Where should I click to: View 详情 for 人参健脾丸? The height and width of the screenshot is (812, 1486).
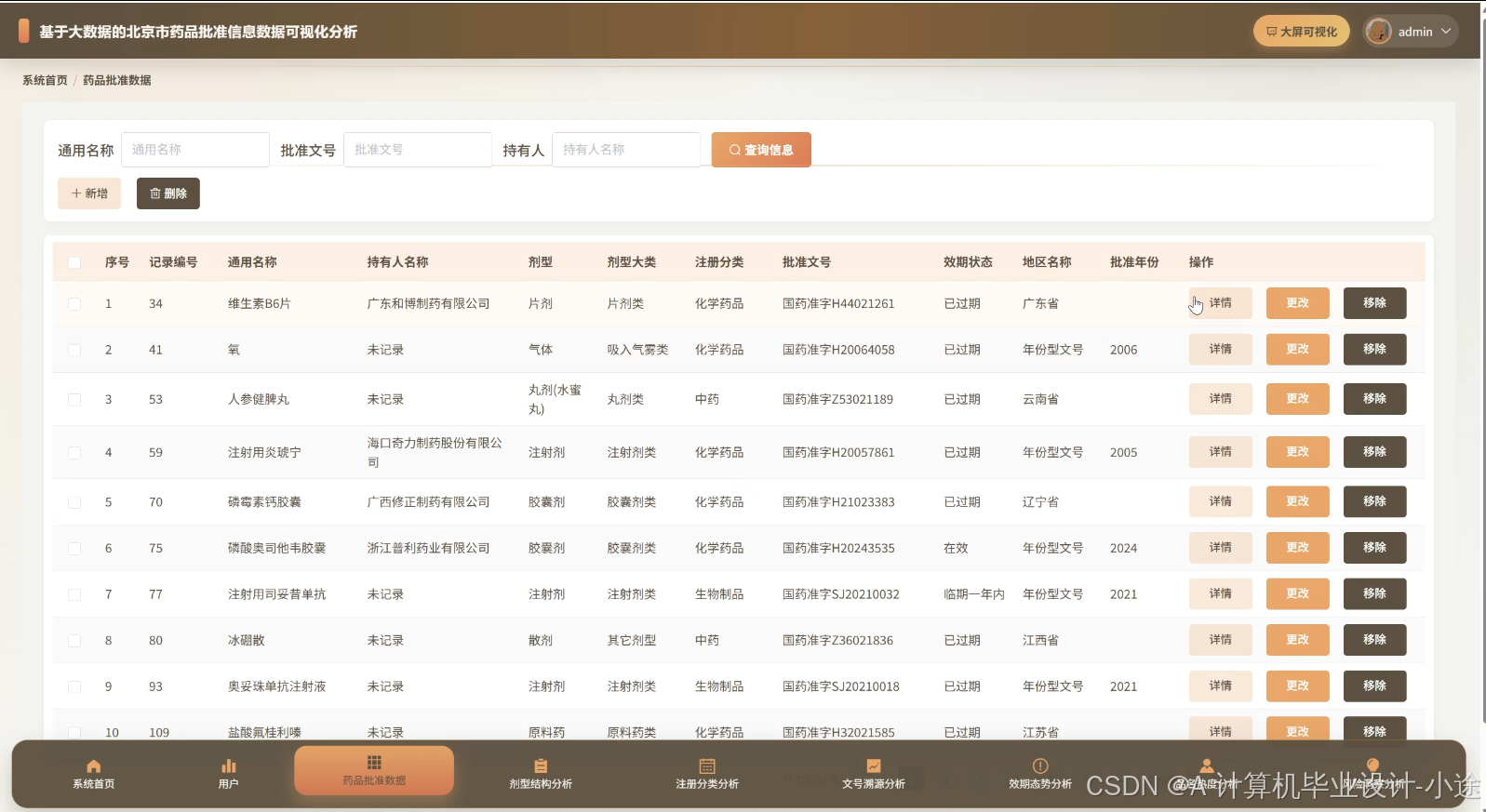tap(1220, 399)
